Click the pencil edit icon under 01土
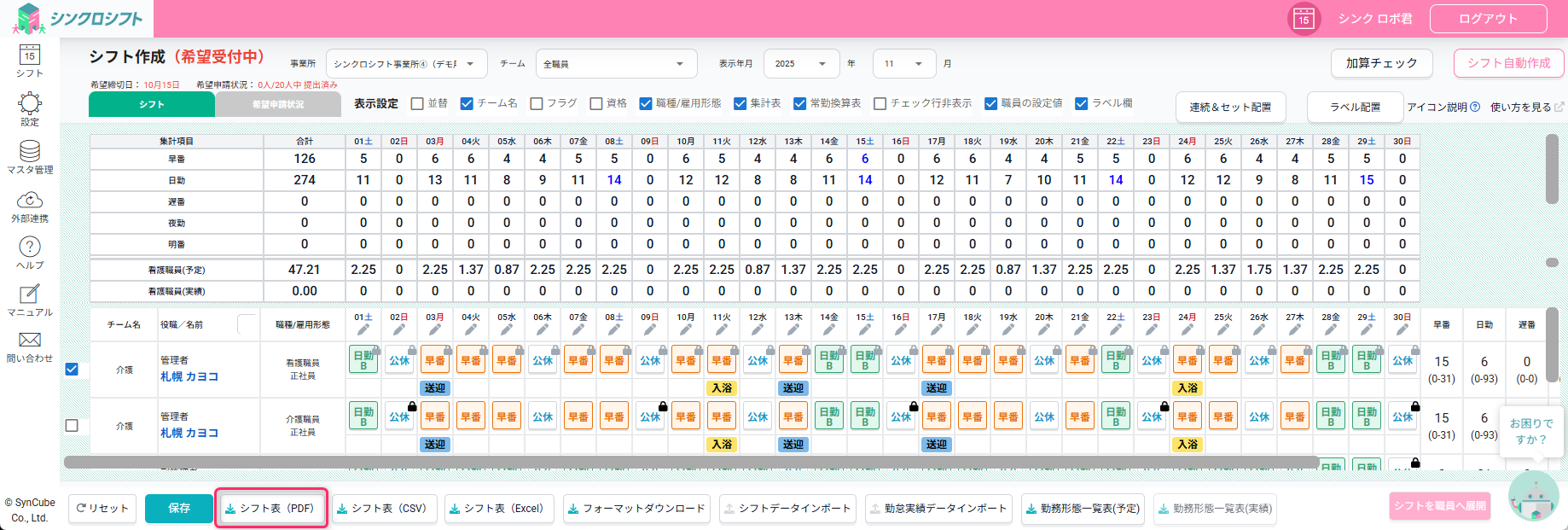 click(x=363, y=330)
